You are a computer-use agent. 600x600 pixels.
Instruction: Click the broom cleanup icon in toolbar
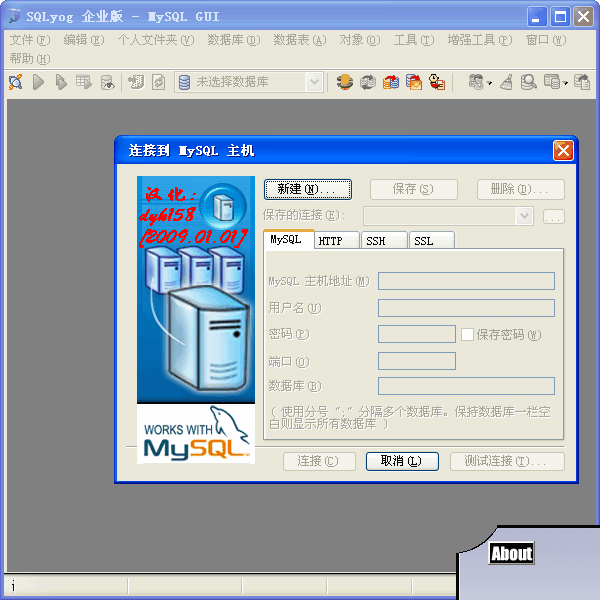507,82
